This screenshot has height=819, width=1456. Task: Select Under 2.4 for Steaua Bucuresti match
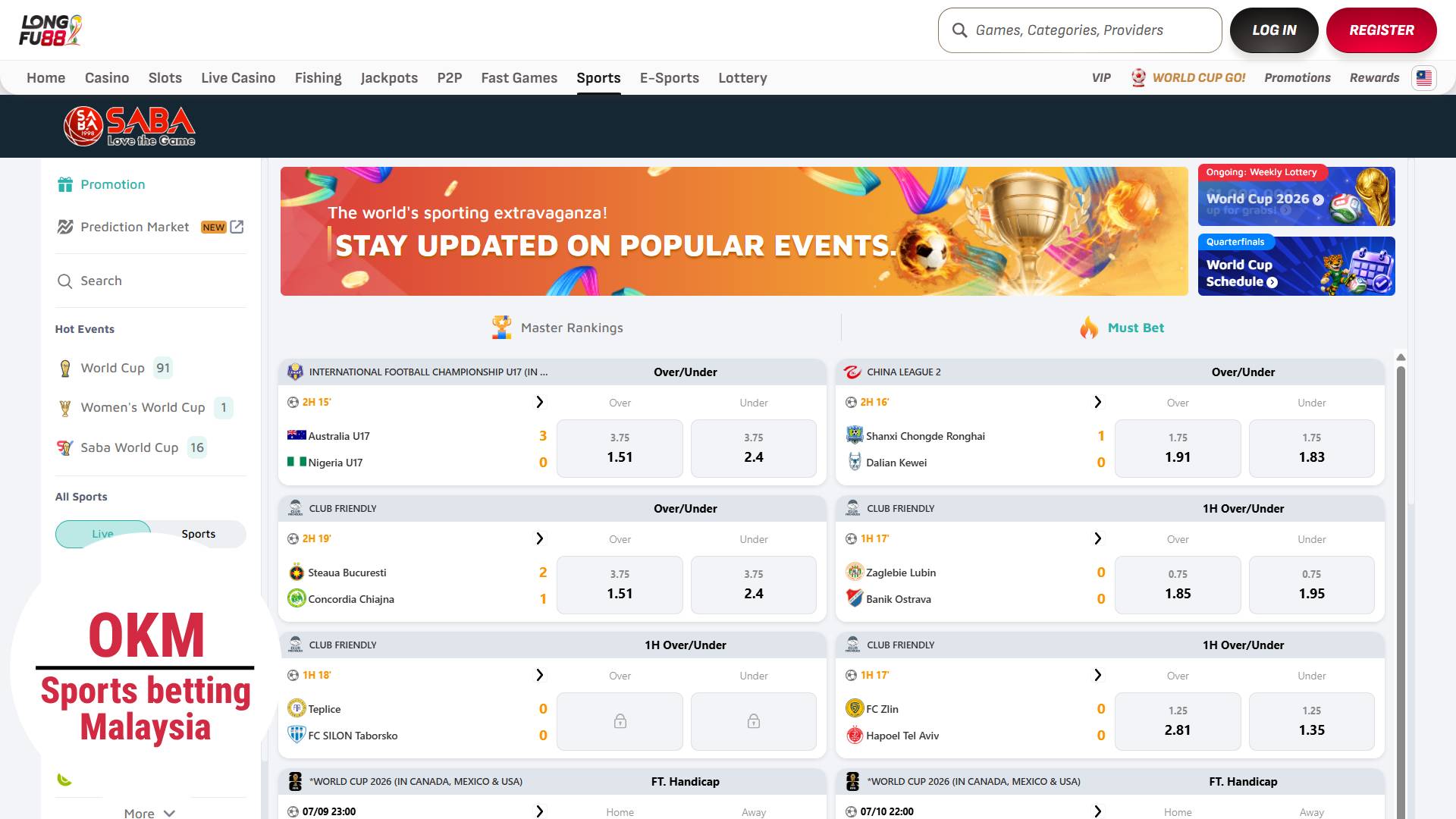pyautogui.click(x=753, y=585)
